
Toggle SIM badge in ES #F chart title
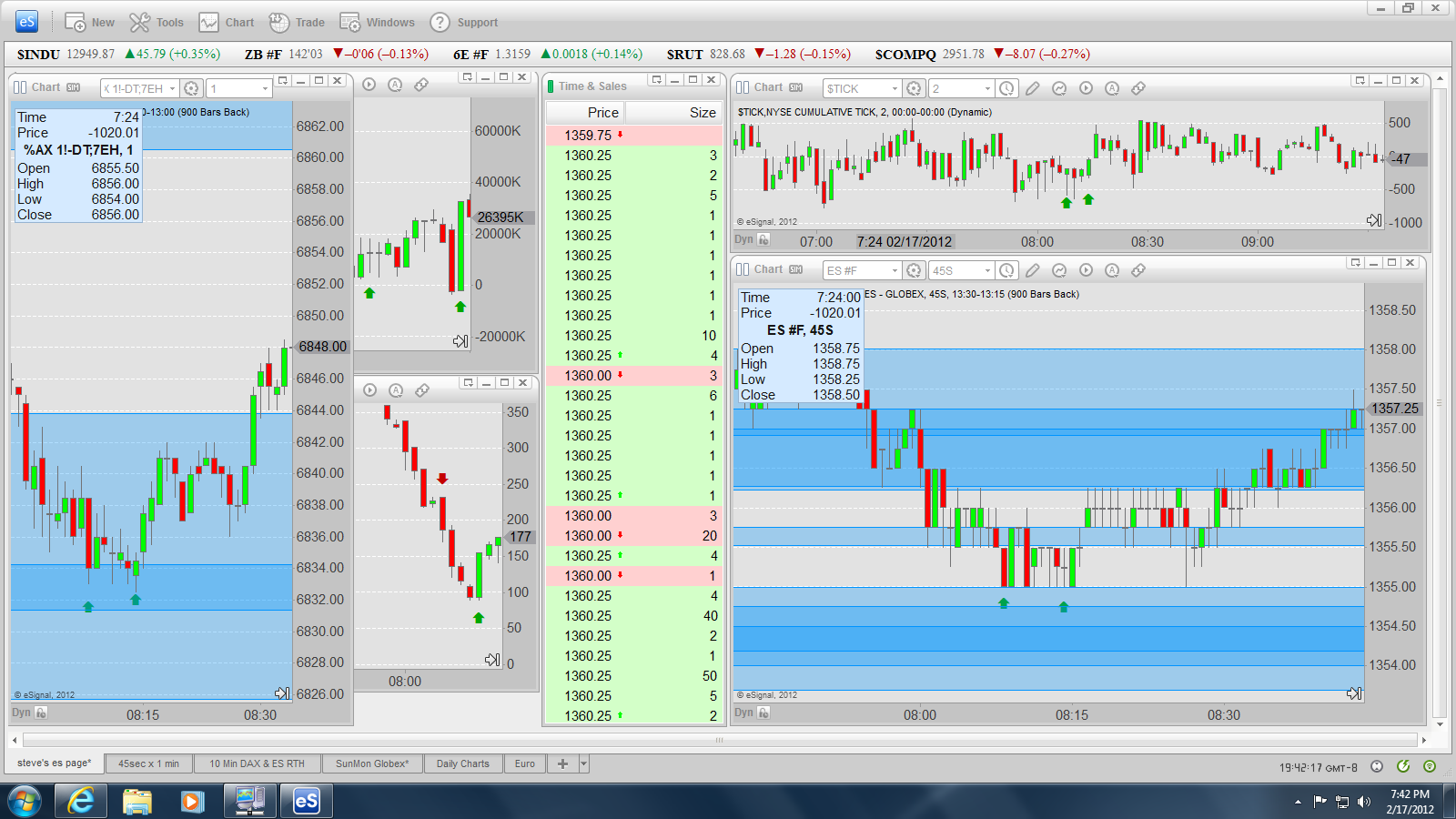point(796,269)
